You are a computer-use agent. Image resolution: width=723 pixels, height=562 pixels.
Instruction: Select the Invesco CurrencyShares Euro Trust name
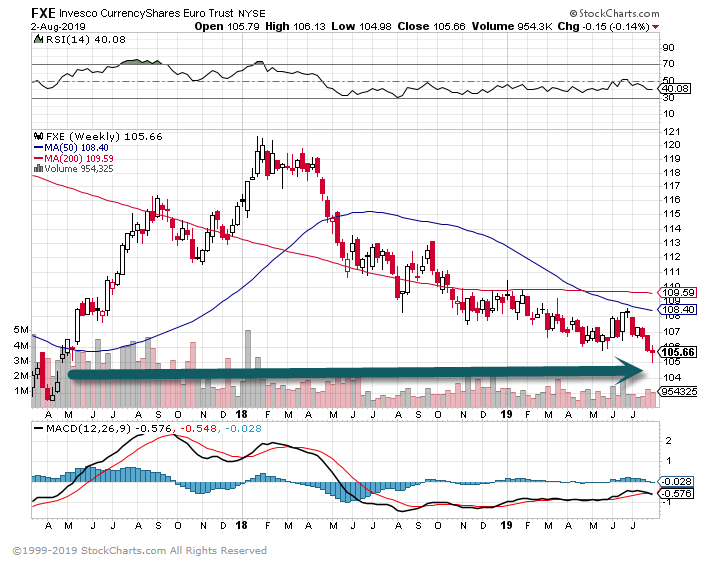click(147, 13)
